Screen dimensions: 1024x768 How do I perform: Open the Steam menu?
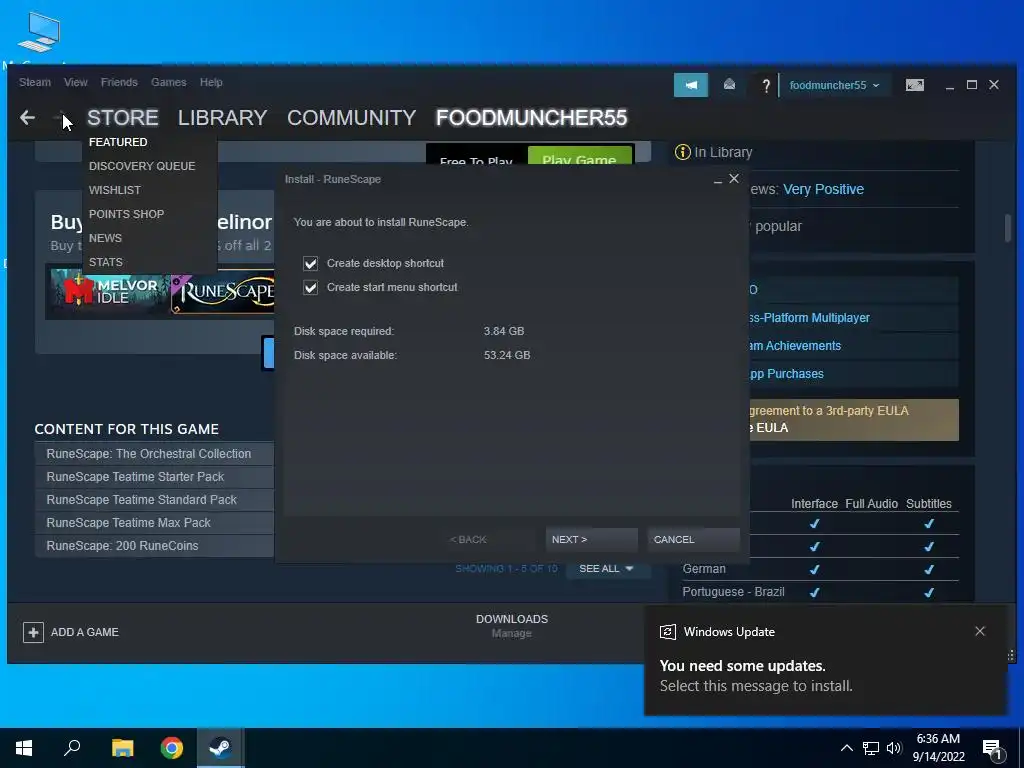tap(35, 82)
